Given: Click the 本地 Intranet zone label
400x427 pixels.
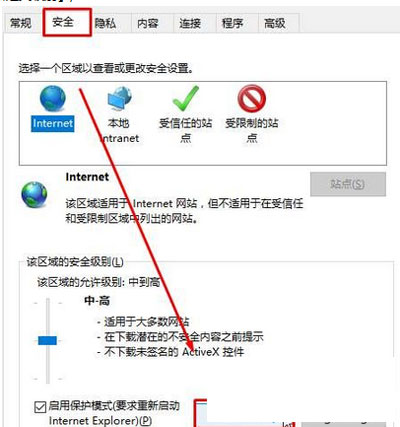Looking at the screenshot, I should point(119,130).
